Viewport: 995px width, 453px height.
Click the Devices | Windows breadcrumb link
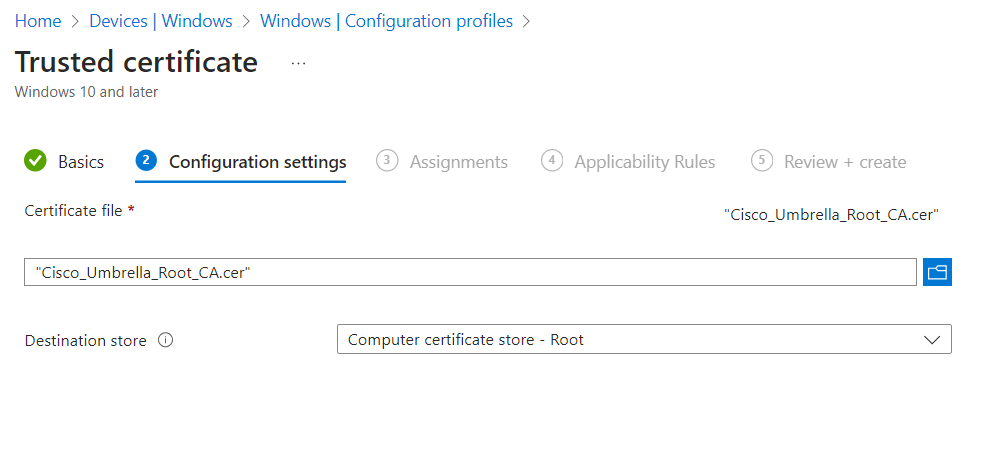click(160, 21)
